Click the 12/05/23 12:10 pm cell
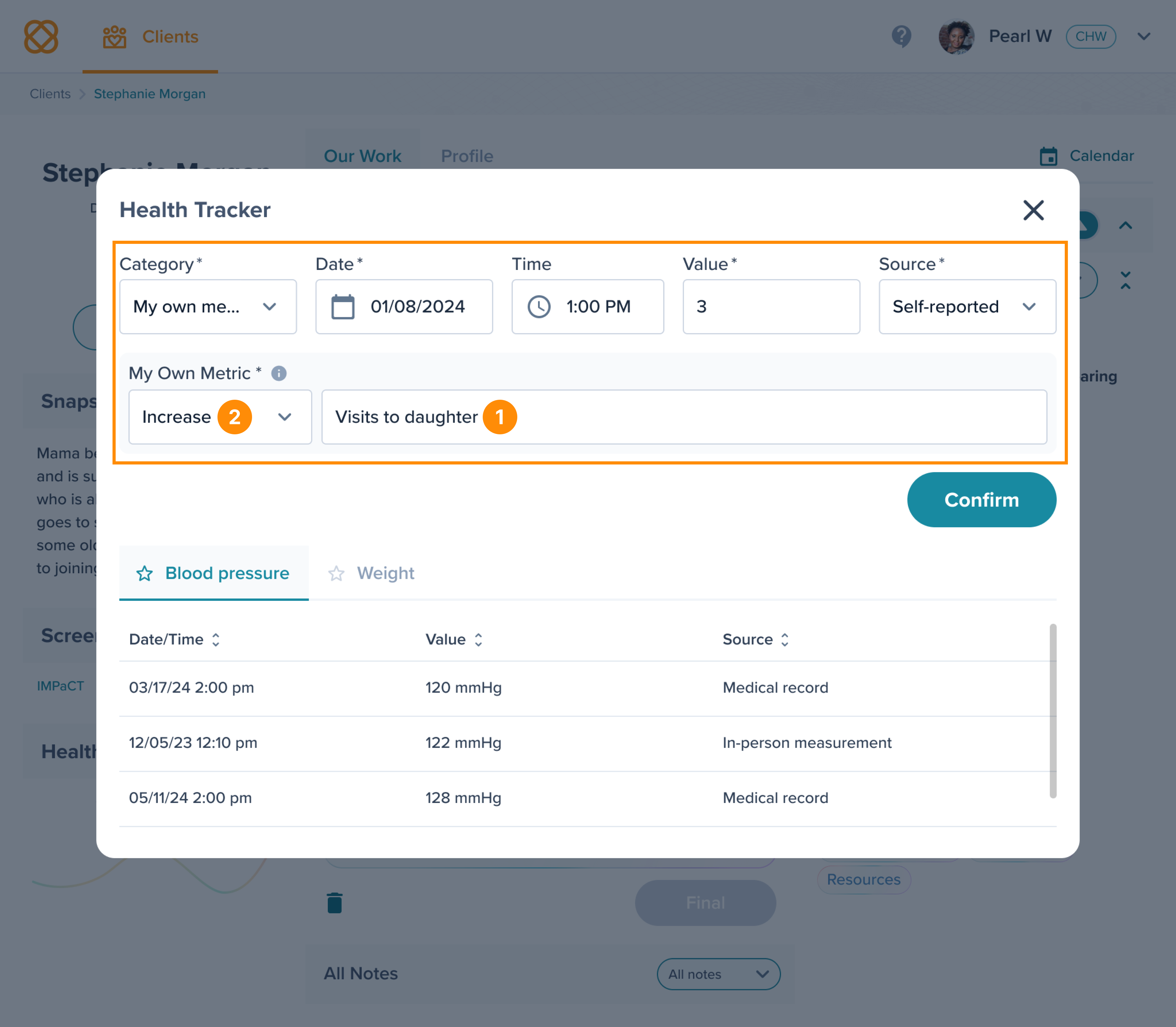This screenshot has height=1027, width=1176. (x=193, y=743)
